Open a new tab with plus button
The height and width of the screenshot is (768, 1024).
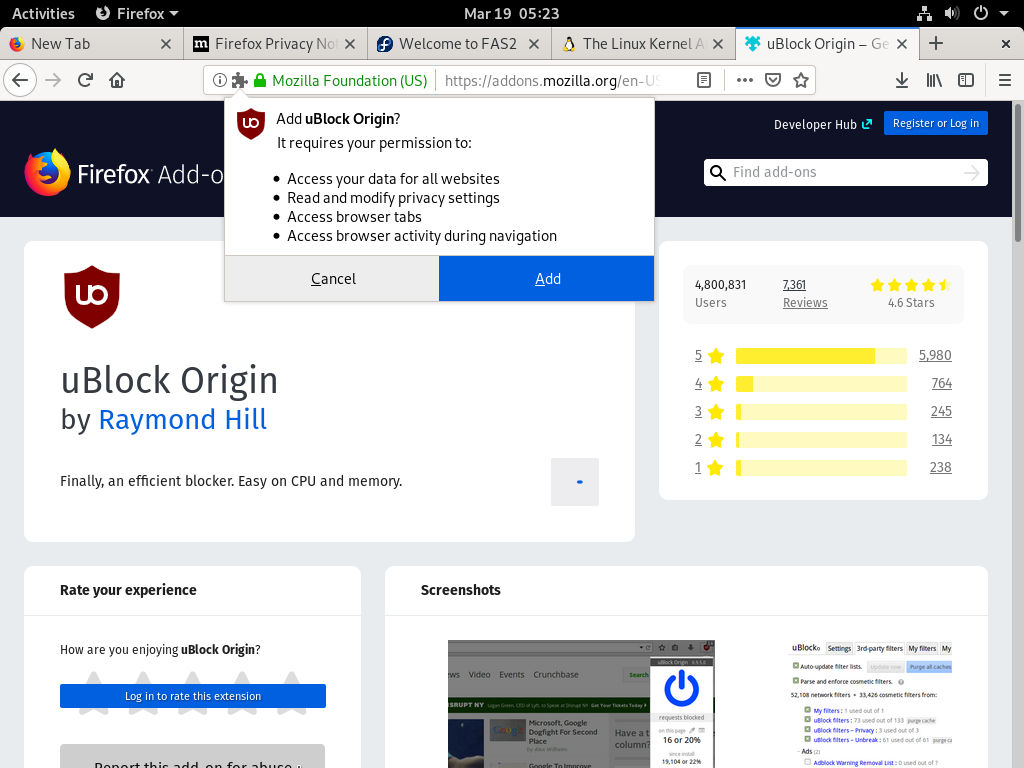pyautogui.click(x=936, y=44)
